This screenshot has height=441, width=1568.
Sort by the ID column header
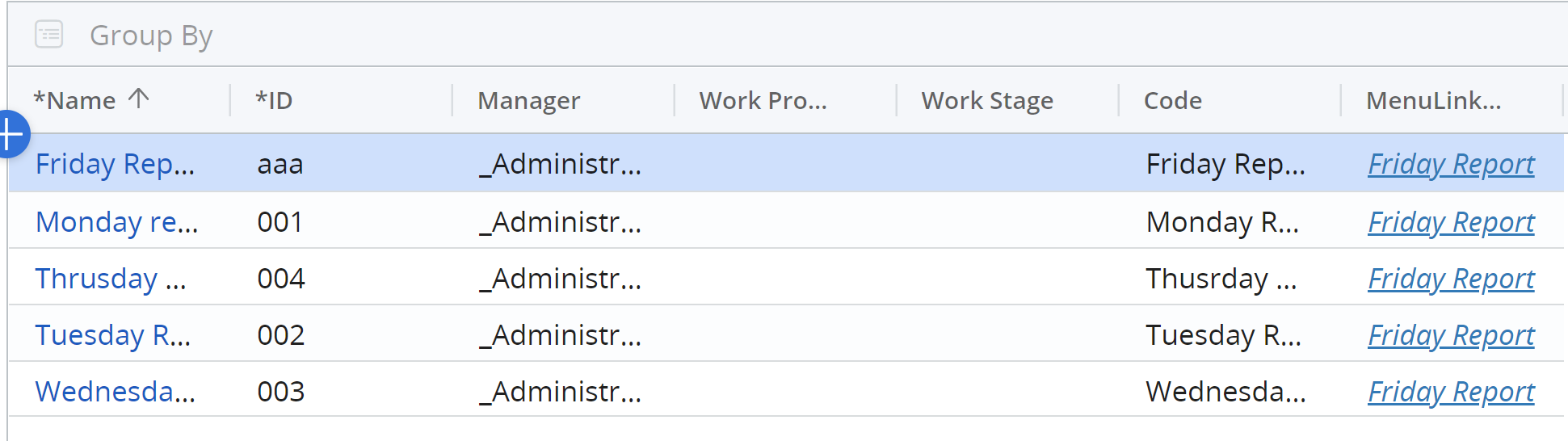click(274, 101)
